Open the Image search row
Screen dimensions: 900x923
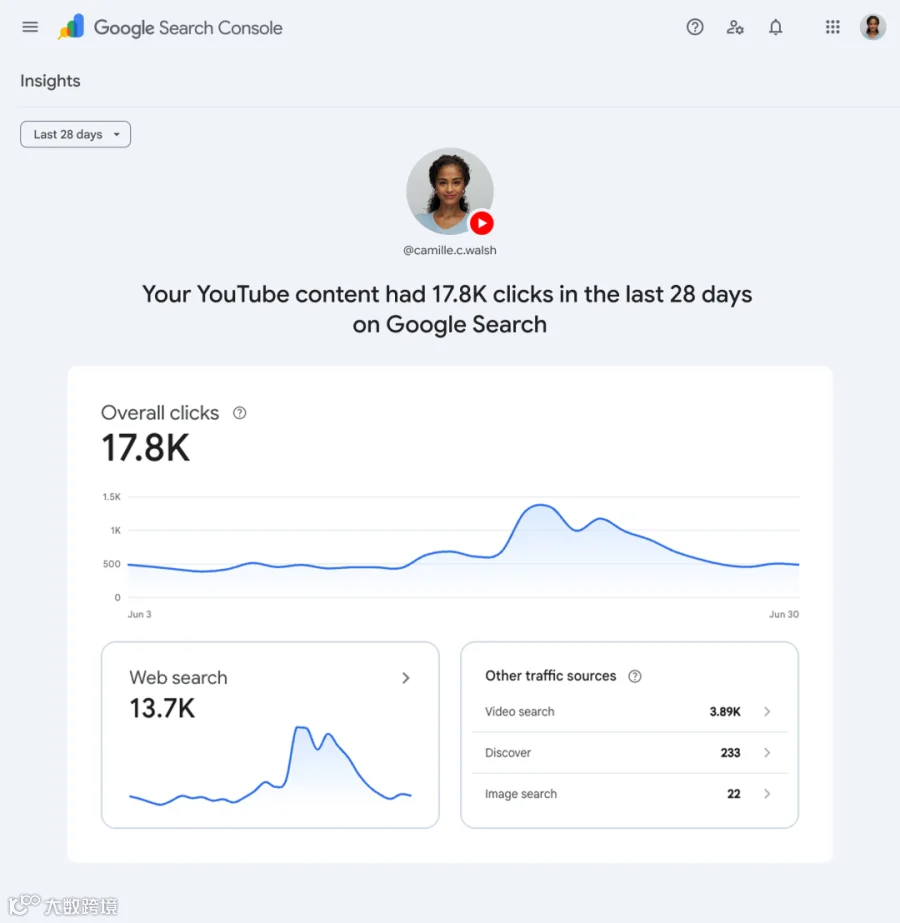629,794
